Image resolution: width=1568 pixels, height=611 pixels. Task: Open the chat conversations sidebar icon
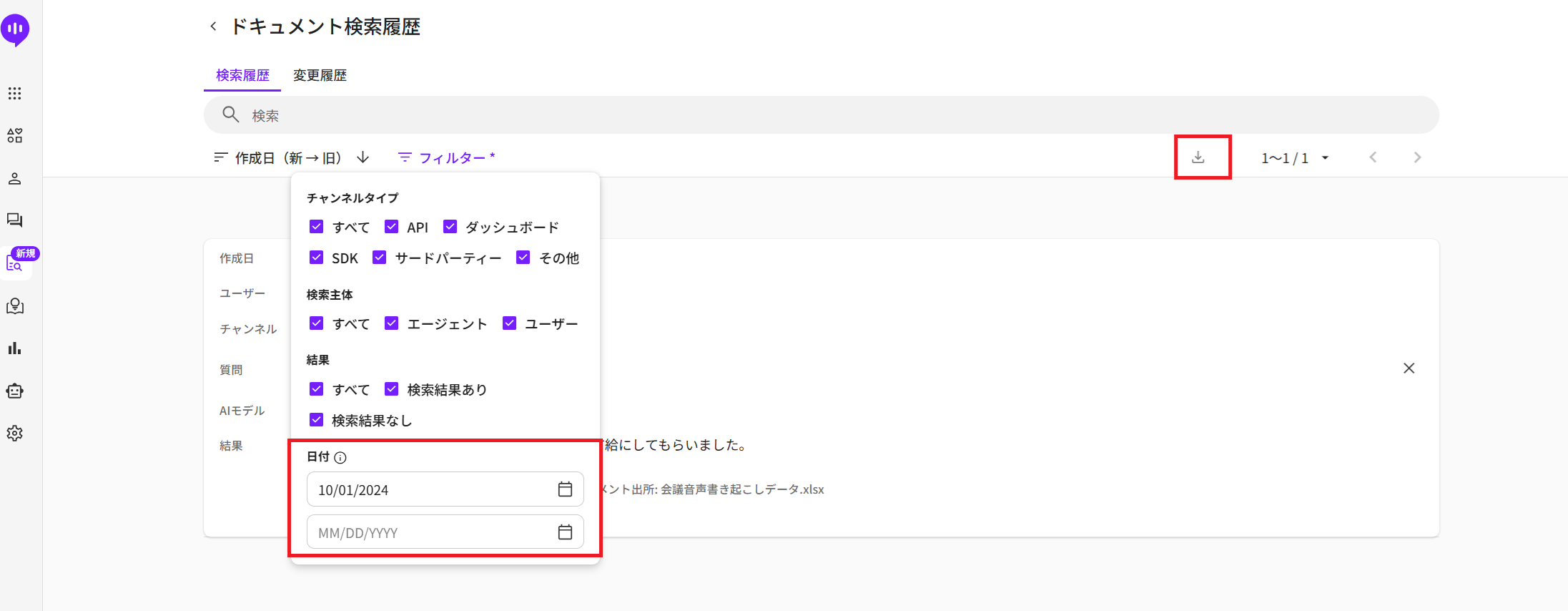pos(15,220)
